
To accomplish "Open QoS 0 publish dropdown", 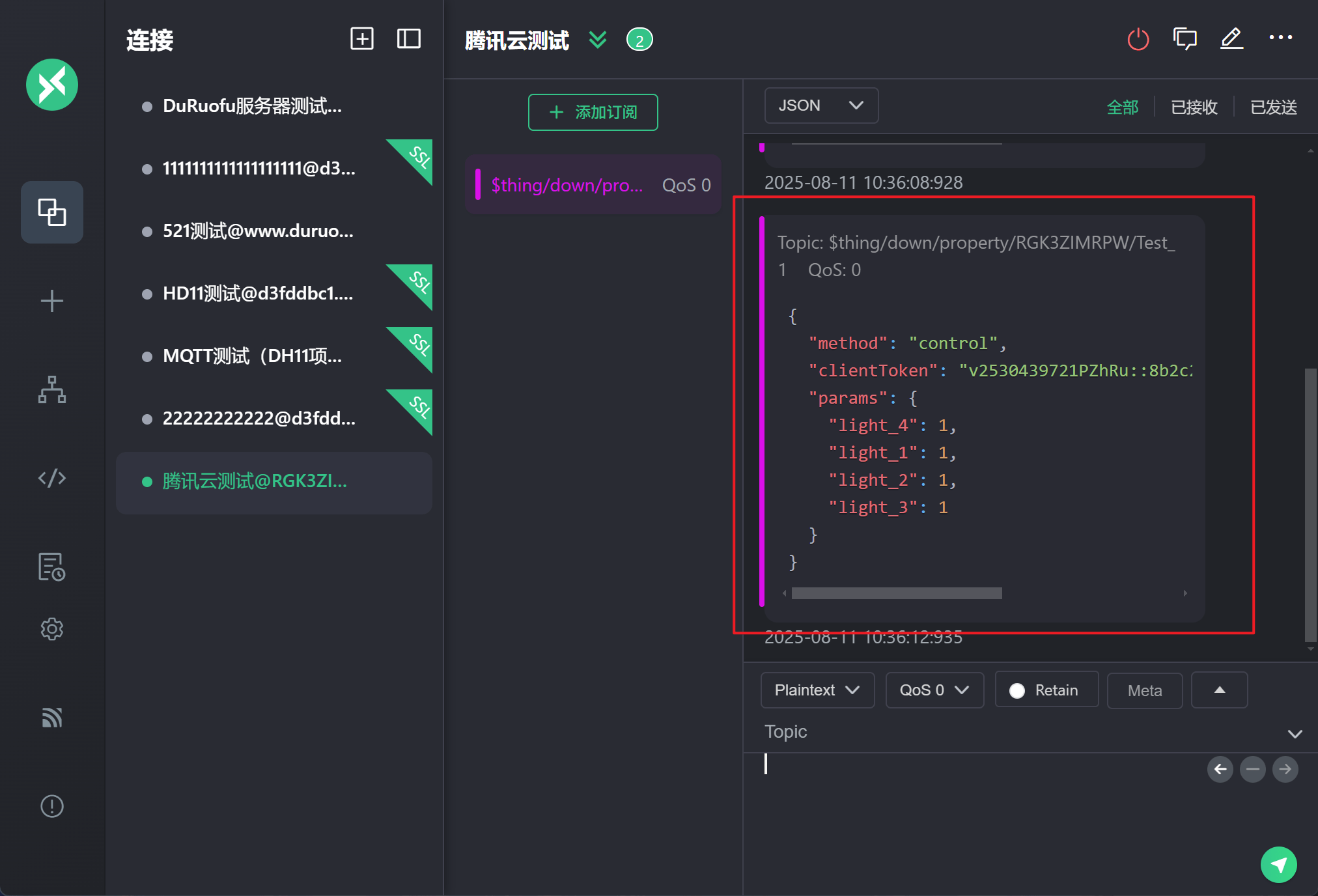I will click(934, 690).
